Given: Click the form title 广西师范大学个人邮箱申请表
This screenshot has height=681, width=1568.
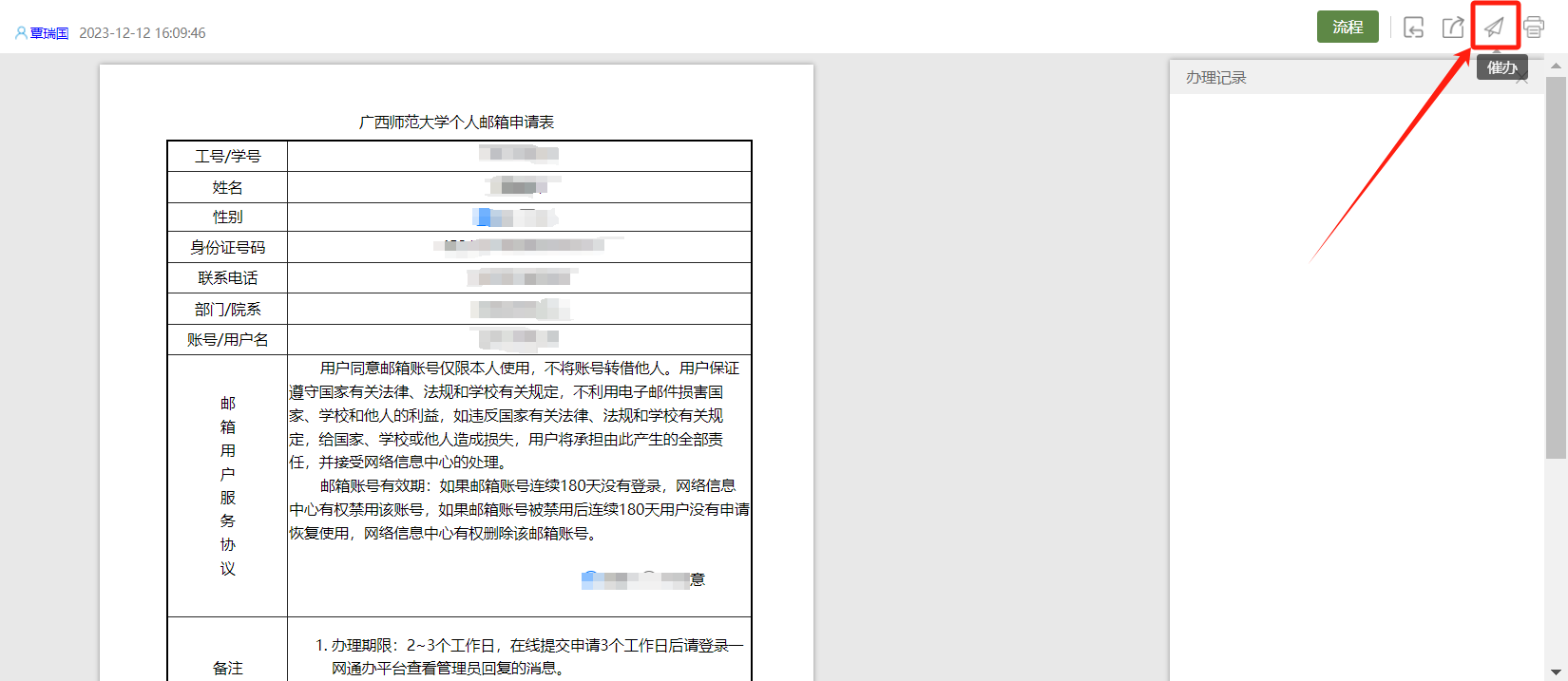Looking at the screenshot, I should click(456, 123).
